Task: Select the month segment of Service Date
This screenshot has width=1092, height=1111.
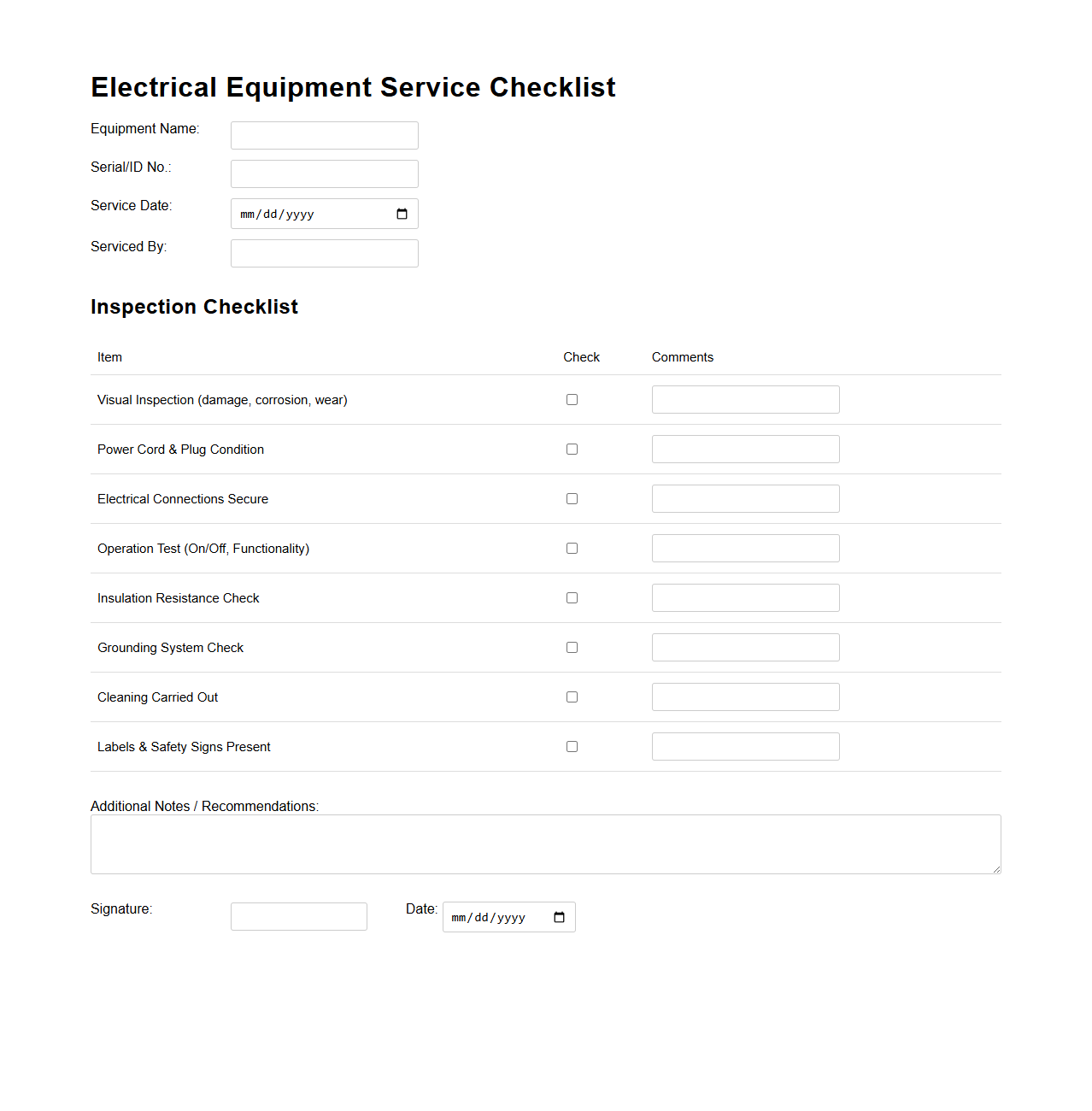Action: (x=248, y=214)
